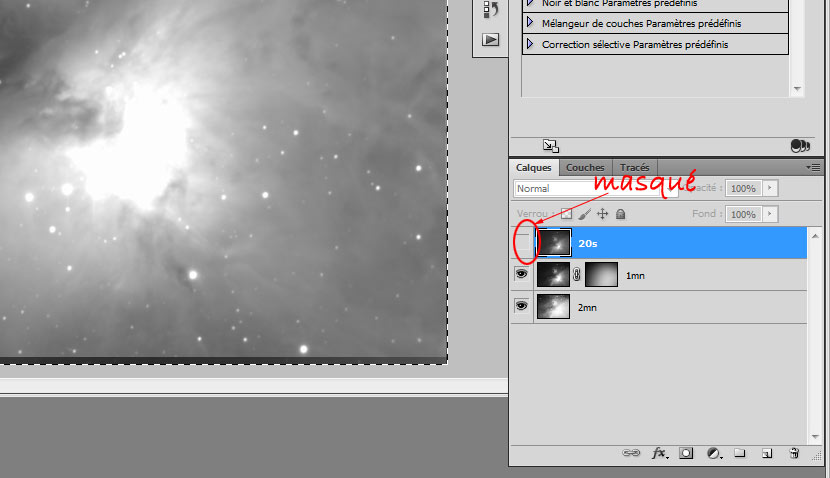Screen dimensions: 830x478
Task: Toggle clip-to-layer for new adjustments
Action: 800,146
